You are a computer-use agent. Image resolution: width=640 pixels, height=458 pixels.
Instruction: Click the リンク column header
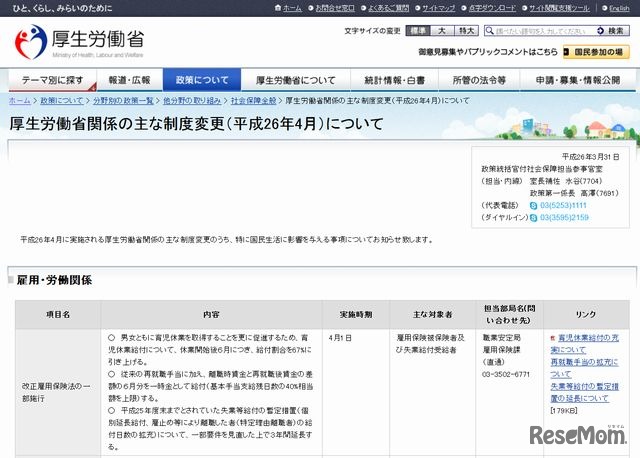[586, 314]
